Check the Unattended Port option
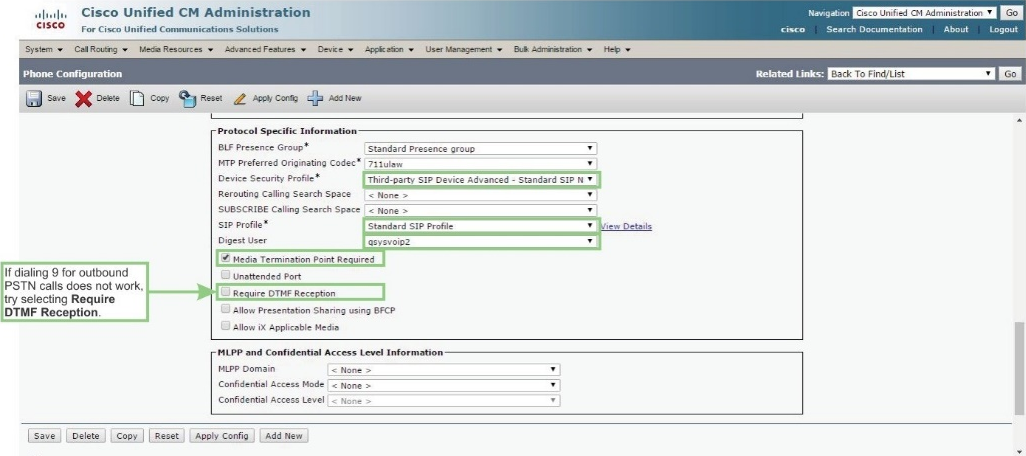The height and width of the screenshot is (456, 1026). coord(225,275)
